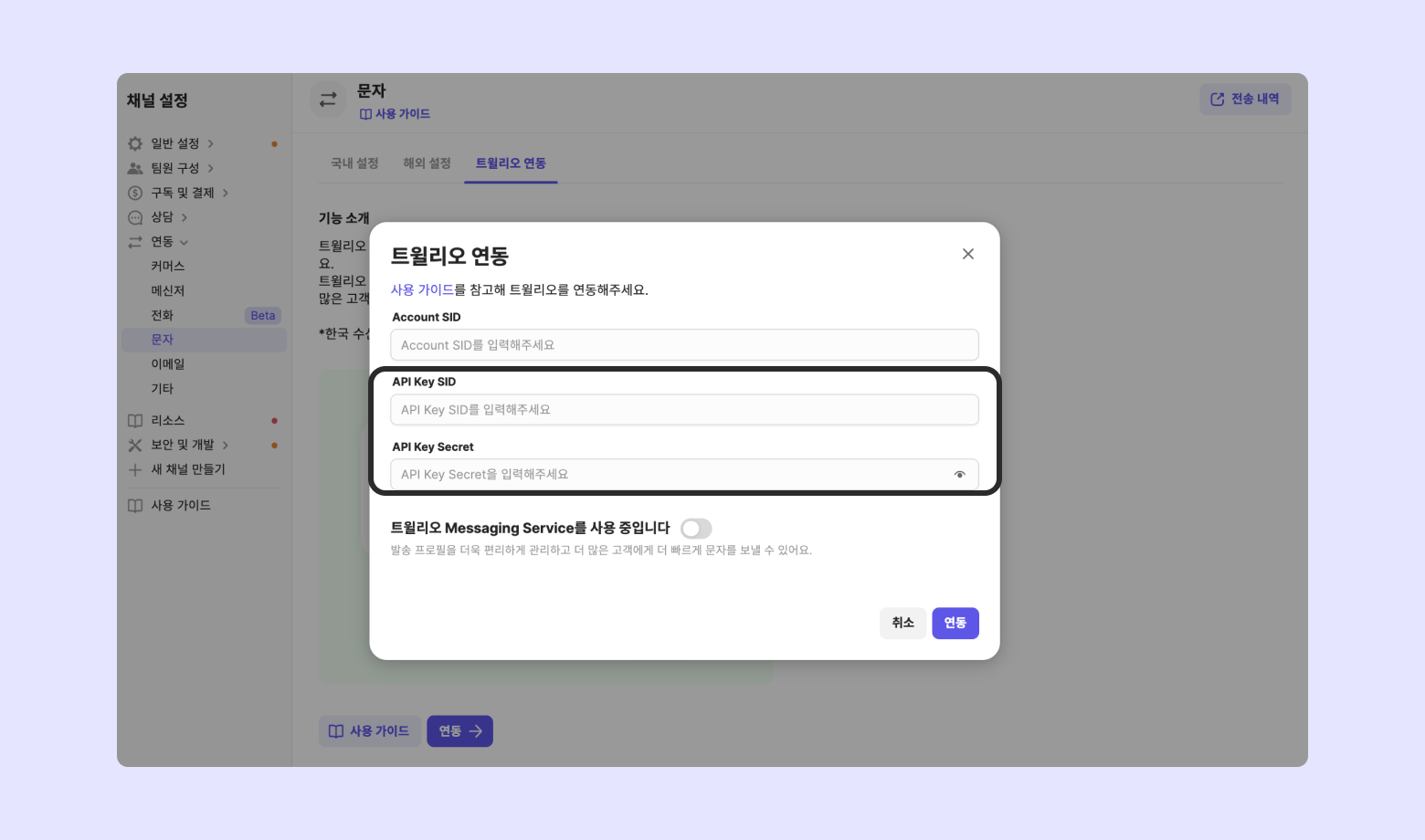The height and width of the screenshot is (840, 1425).
Task: Click 새 채널 만들기 in sidebar
Action: point(188,469)
